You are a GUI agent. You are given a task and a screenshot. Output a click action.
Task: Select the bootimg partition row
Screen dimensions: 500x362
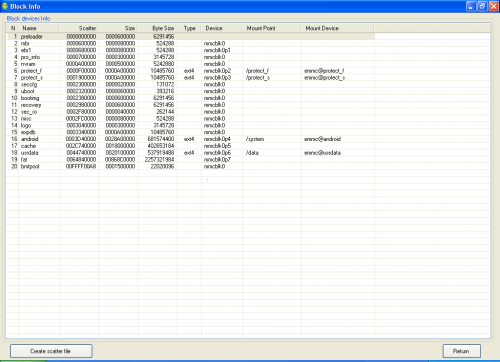[190, 98]
